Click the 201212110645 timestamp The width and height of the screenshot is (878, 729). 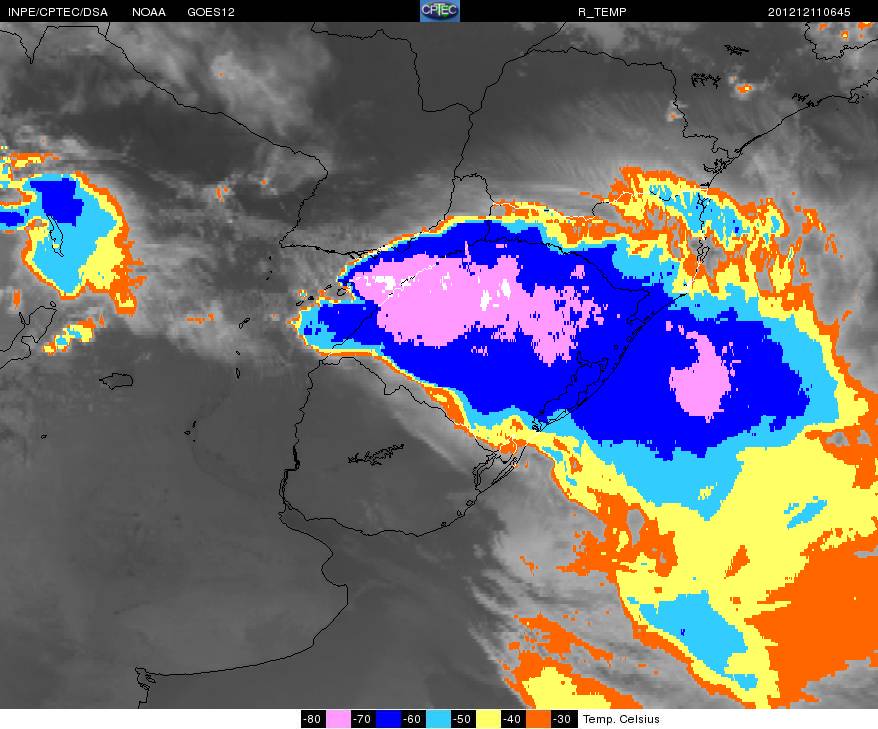pos(809,12)
